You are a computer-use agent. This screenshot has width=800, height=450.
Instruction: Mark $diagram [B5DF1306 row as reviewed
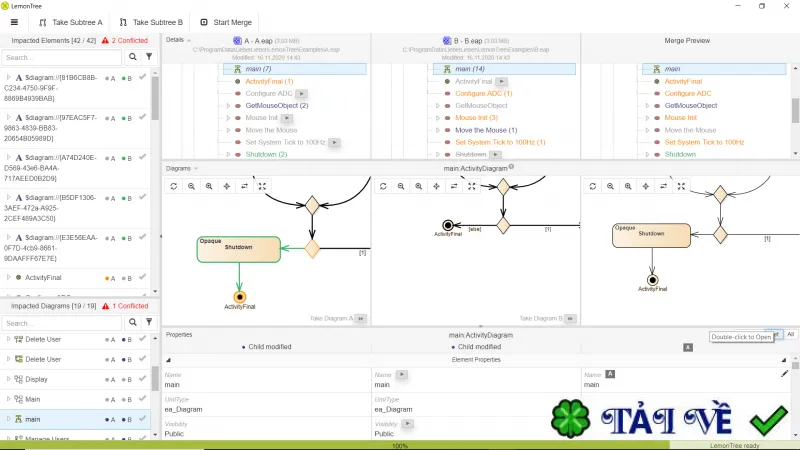coord(143,197)
